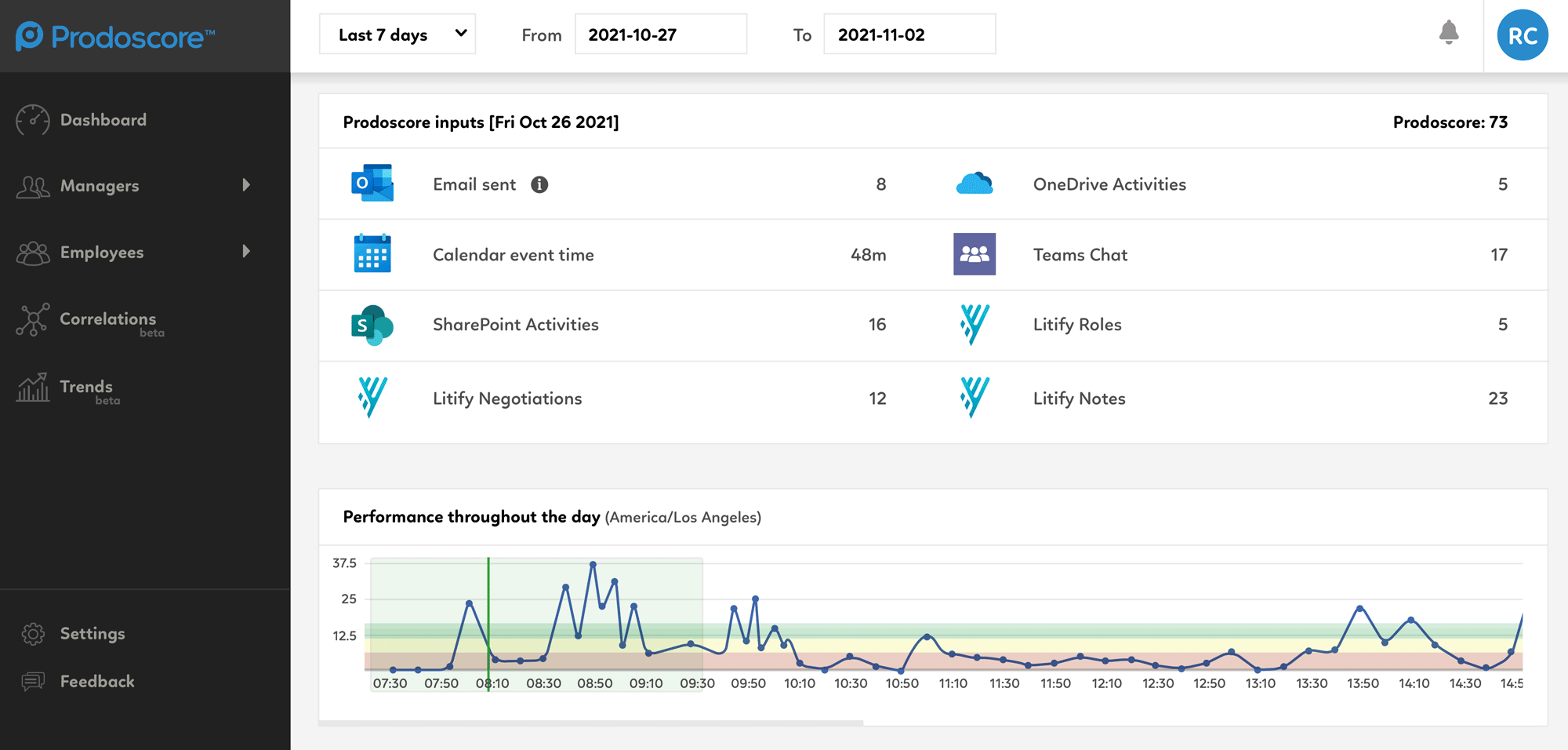
Task: Click the Correlations network icon
Action: tap(32, 319)
